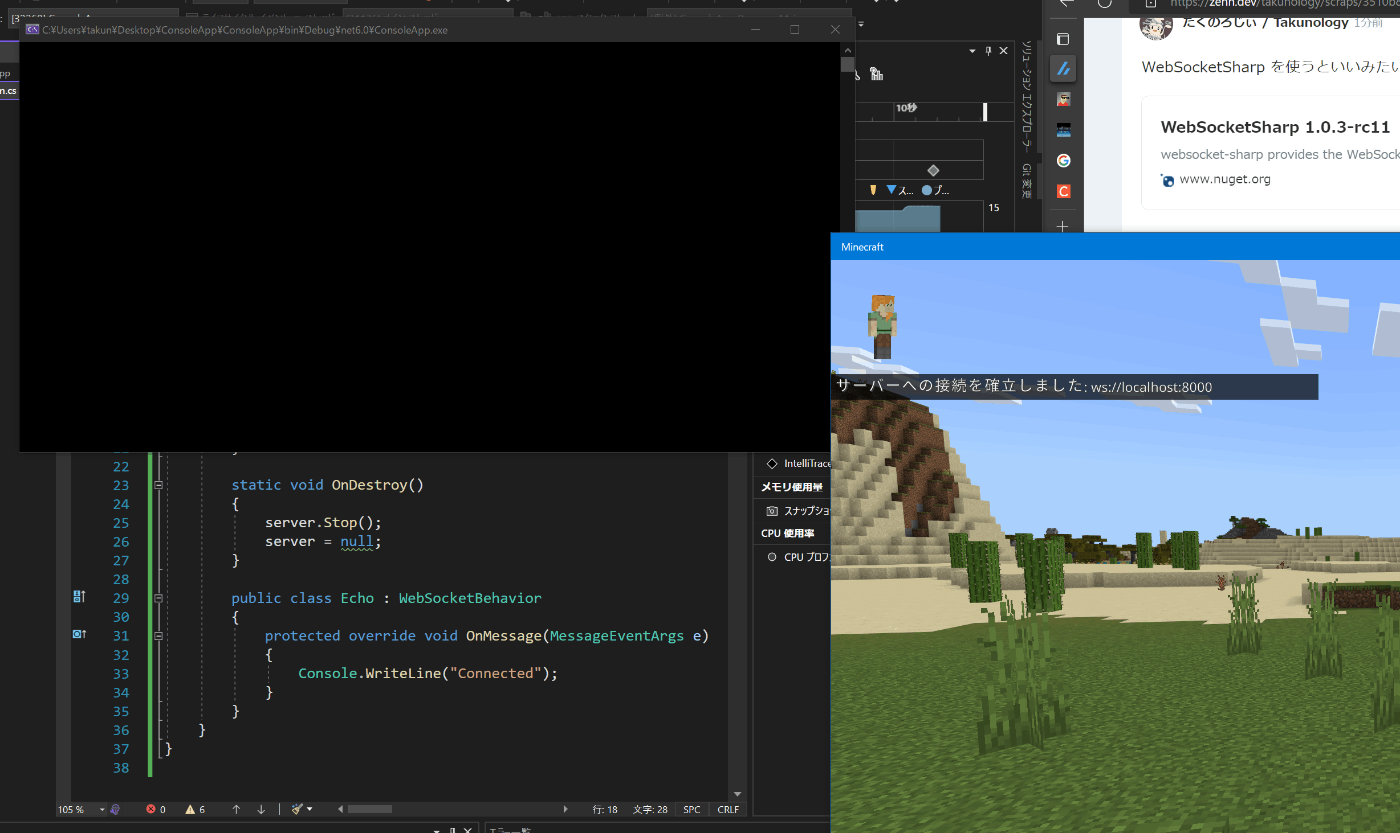
Task: Click the null keyword on line 26
Action: 356,541
